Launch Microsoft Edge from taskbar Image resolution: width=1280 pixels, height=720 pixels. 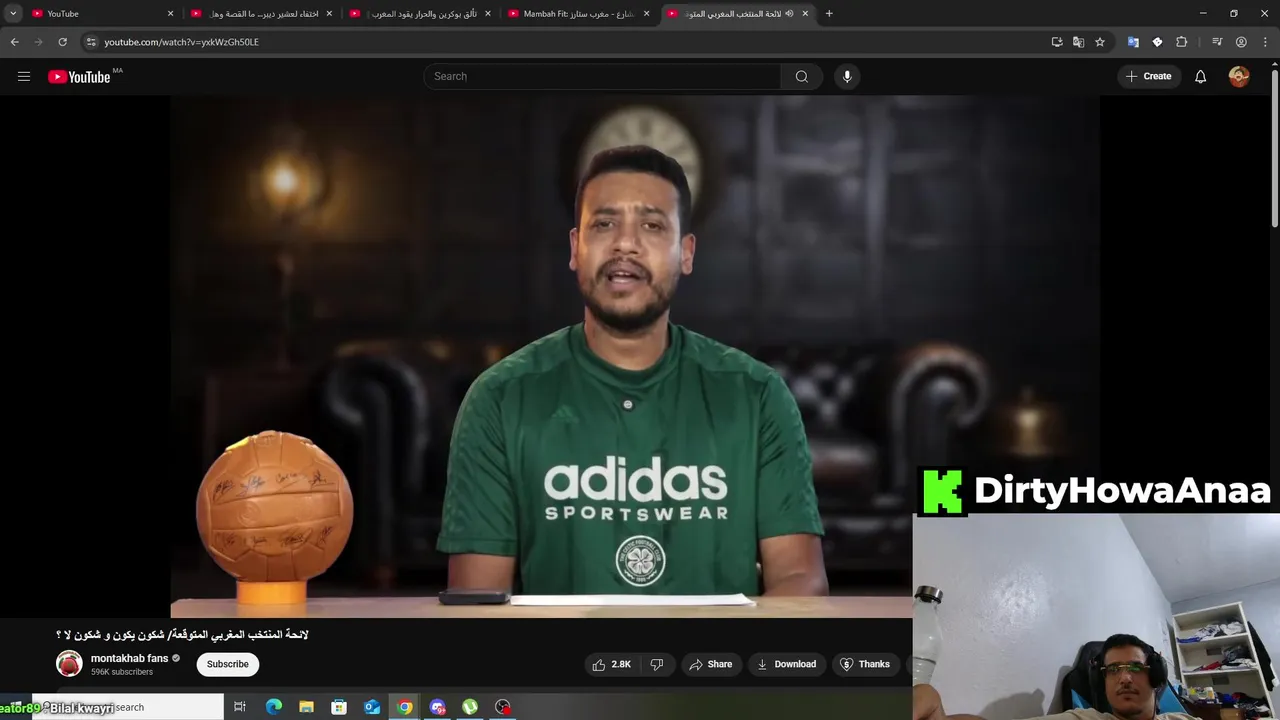(273, 707)
